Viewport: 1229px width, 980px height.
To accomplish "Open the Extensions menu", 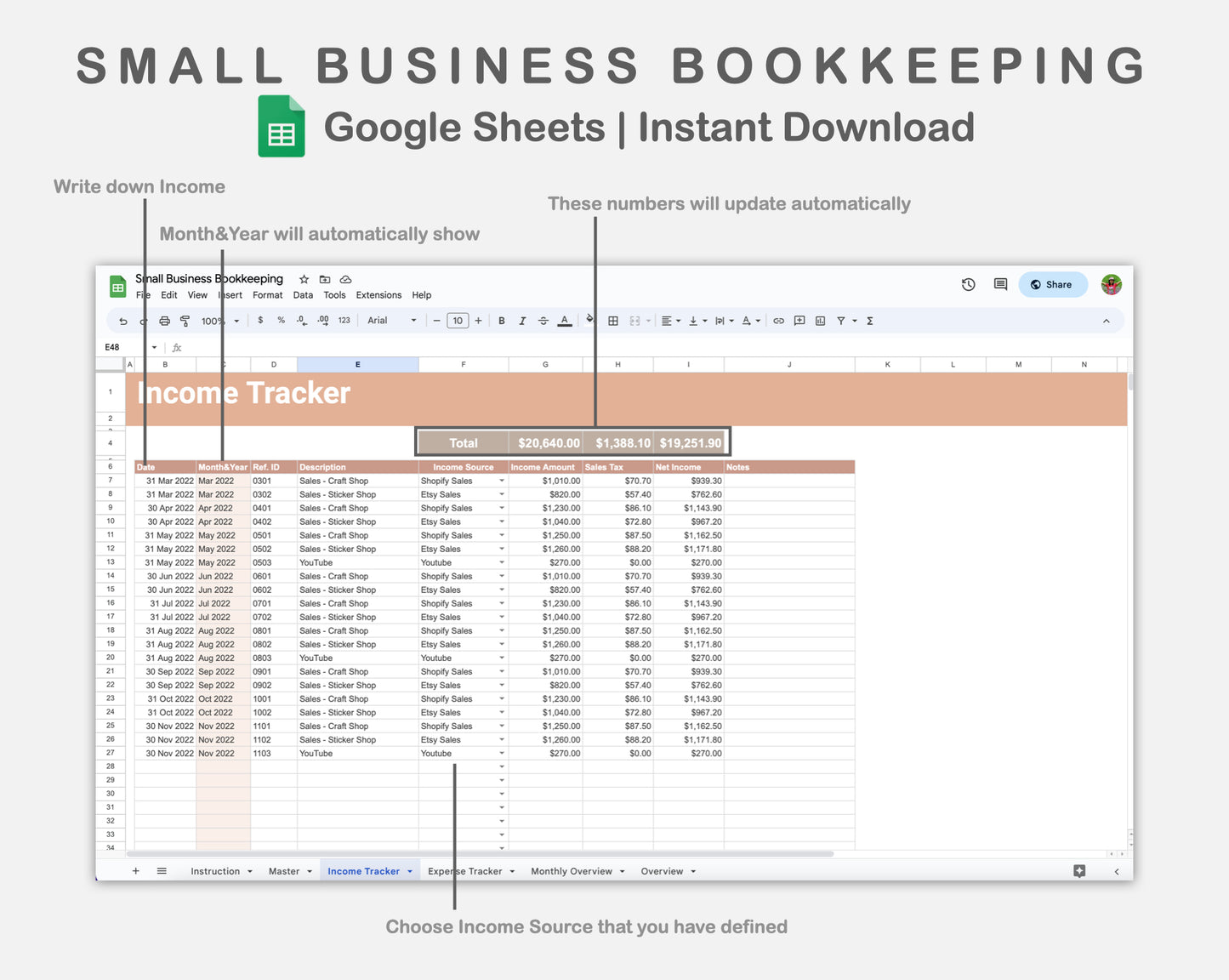I will point(378,295).
